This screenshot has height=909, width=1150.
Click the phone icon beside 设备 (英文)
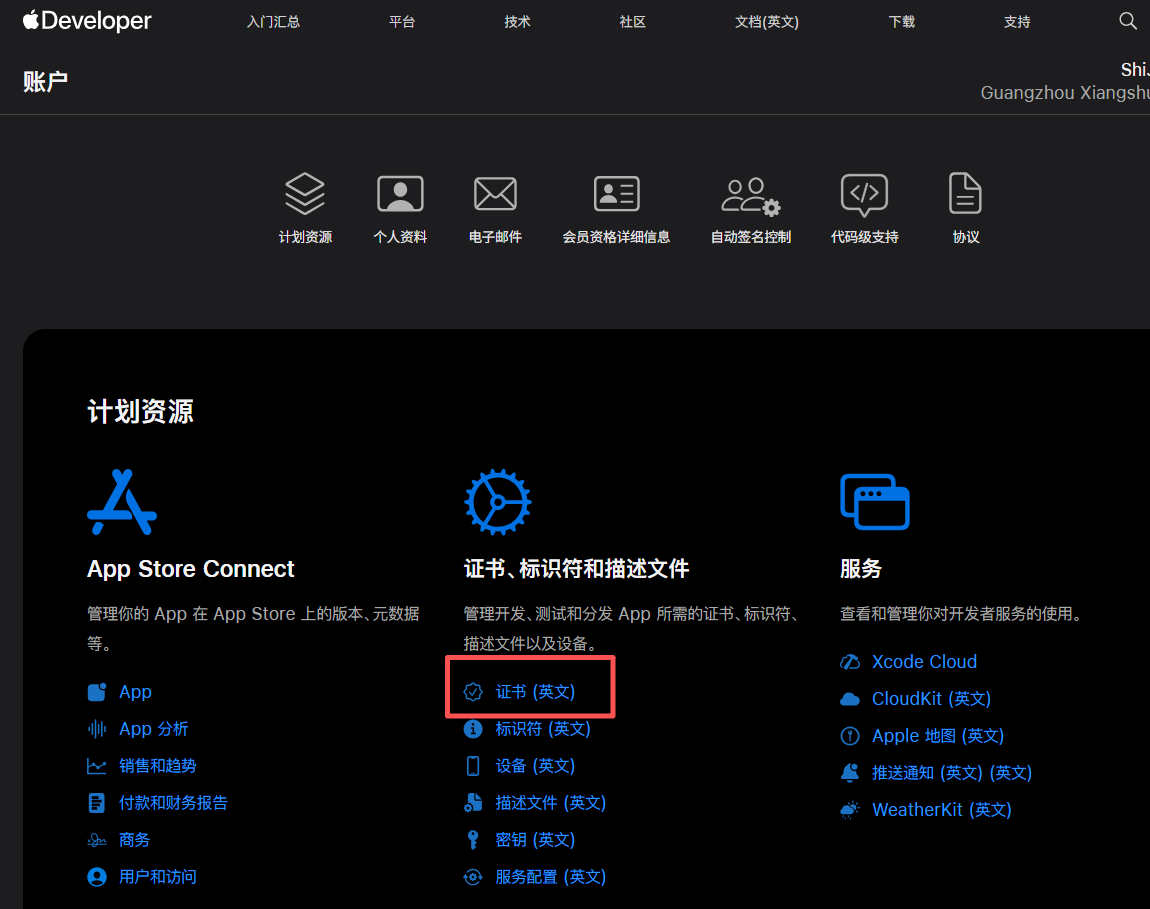pos(473,766)
